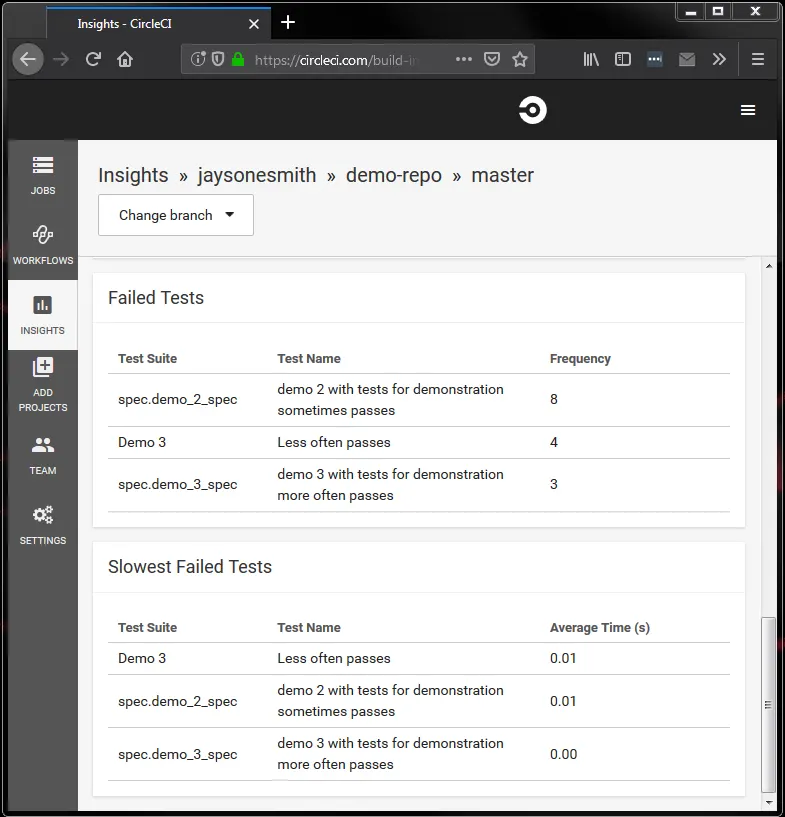Click the Add Projects sidebar icon

pyautogui.click(x=42, y=385)
